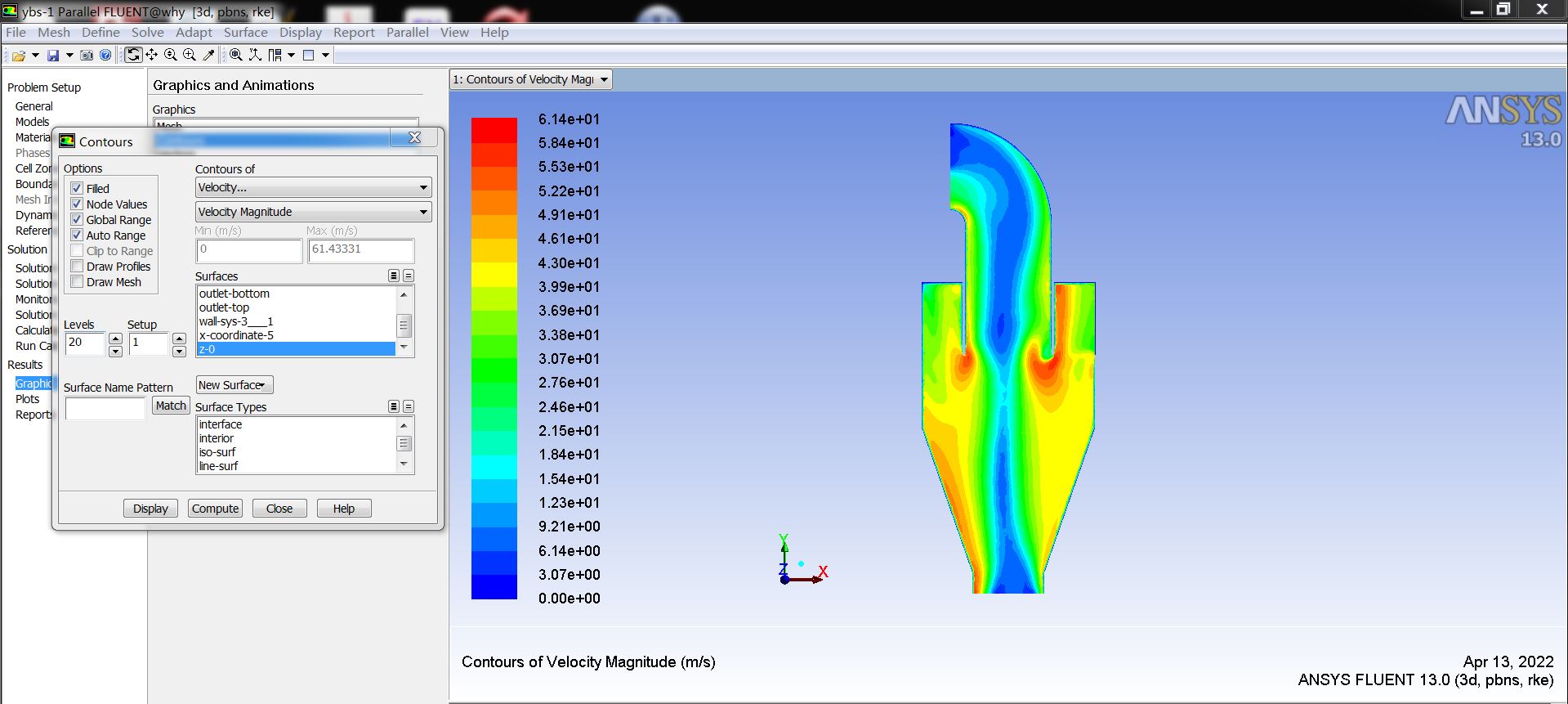Screen dimensions: 1568x704
Task: Click the camera screenshot icon in toolbar
Action: point(87,56)
